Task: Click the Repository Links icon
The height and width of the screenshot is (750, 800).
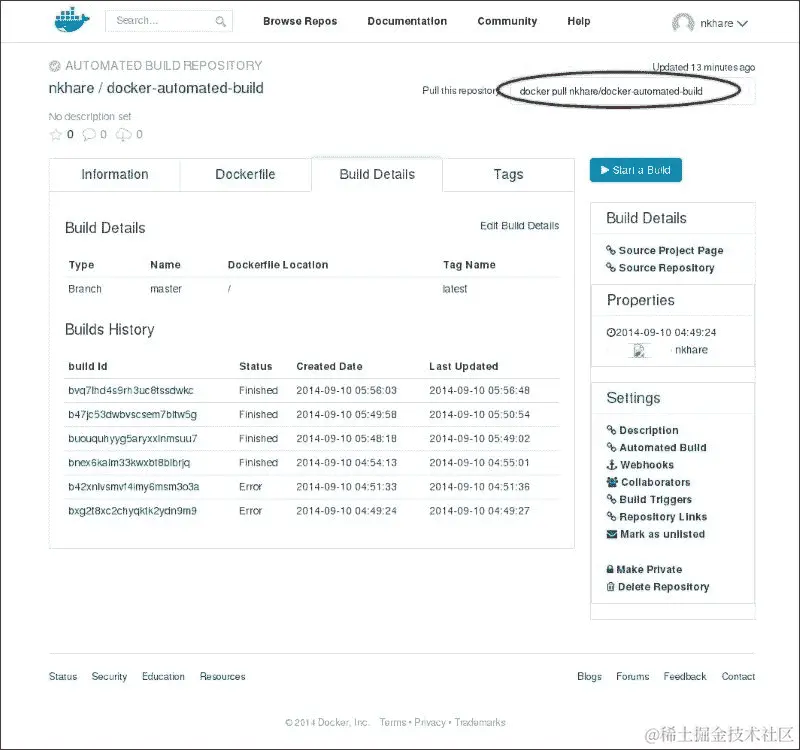Action: (x=611, y=516)
